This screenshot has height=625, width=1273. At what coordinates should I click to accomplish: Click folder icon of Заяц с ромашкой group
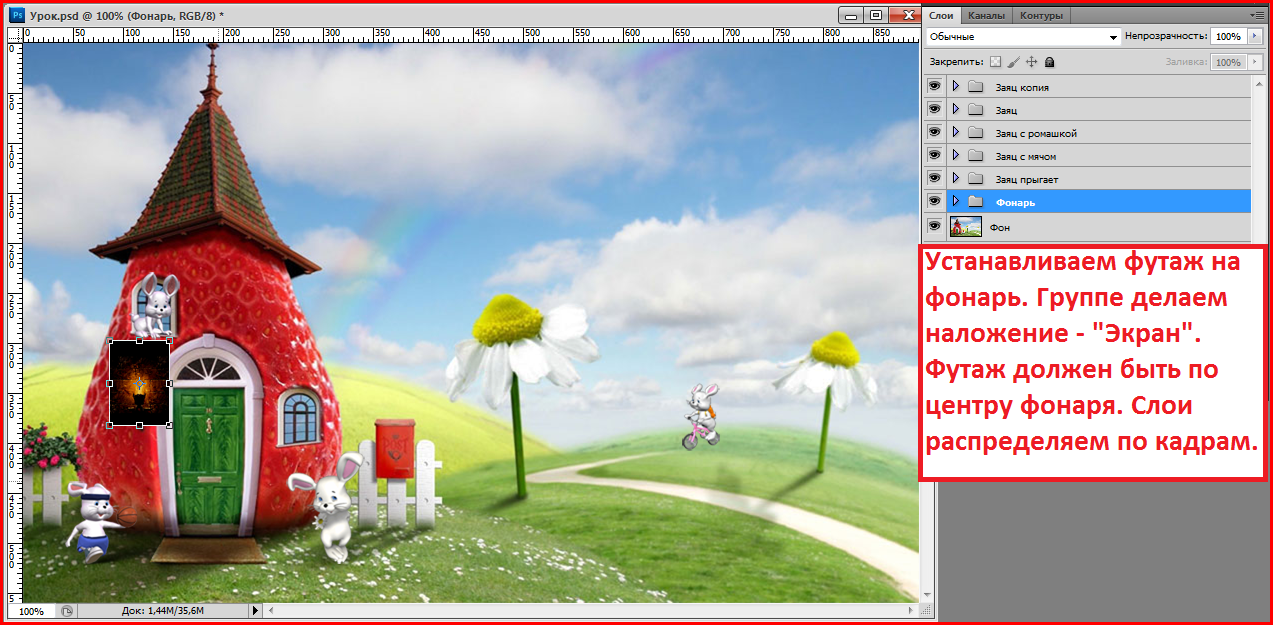point(976,133)
